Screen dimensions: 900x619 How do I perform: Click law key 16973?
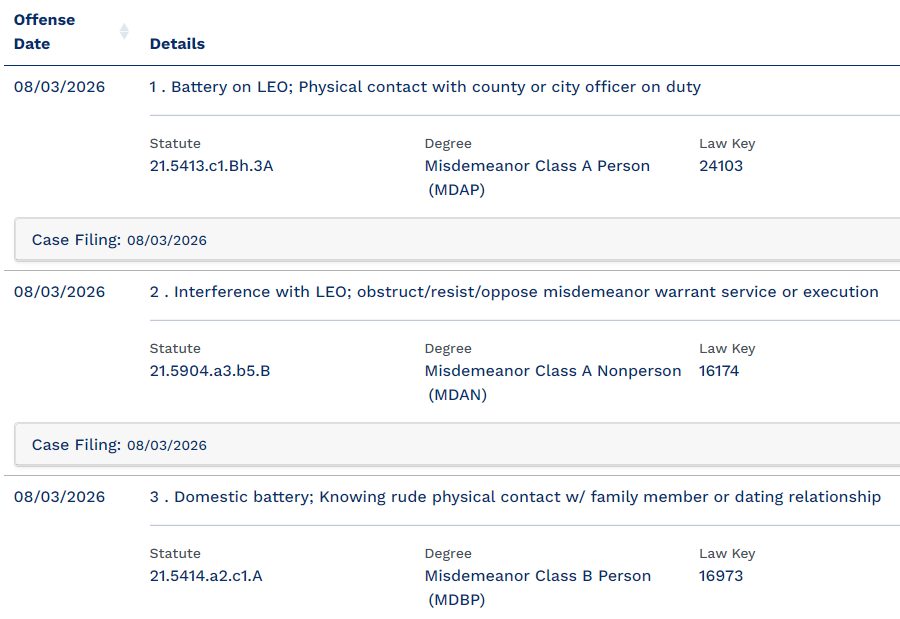(721, 576)
